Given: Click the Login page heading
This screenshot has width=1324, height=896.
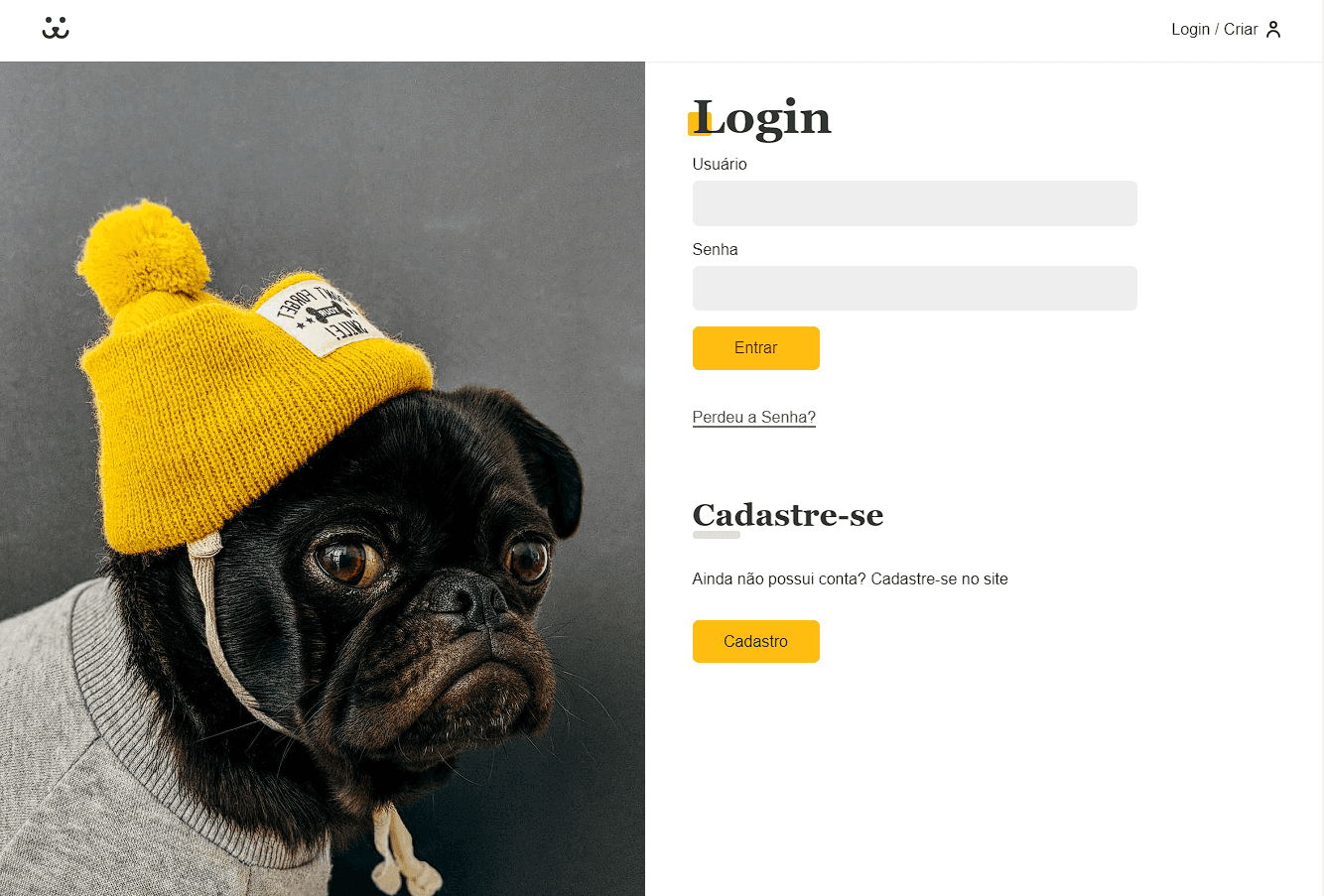Looking at the screenshot, I should (x=761, y=119).
